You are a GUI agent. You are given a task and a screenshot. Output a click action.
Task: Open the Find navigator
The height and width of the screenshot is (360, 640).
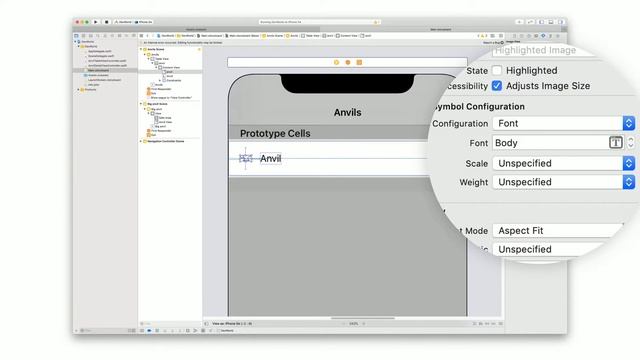[x=98, y=36]
